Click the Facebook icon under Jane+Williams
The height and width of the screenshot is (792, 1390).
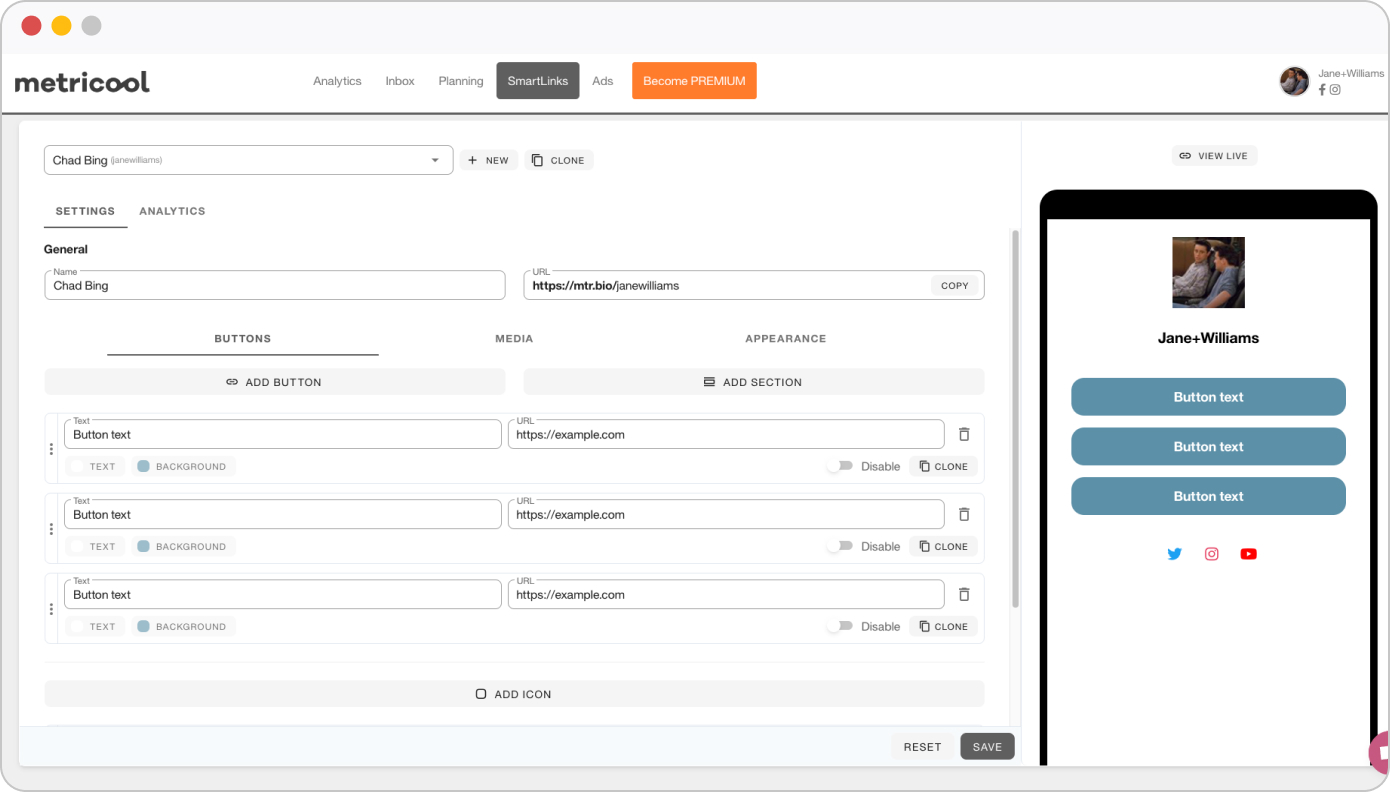coord(1322,89)
